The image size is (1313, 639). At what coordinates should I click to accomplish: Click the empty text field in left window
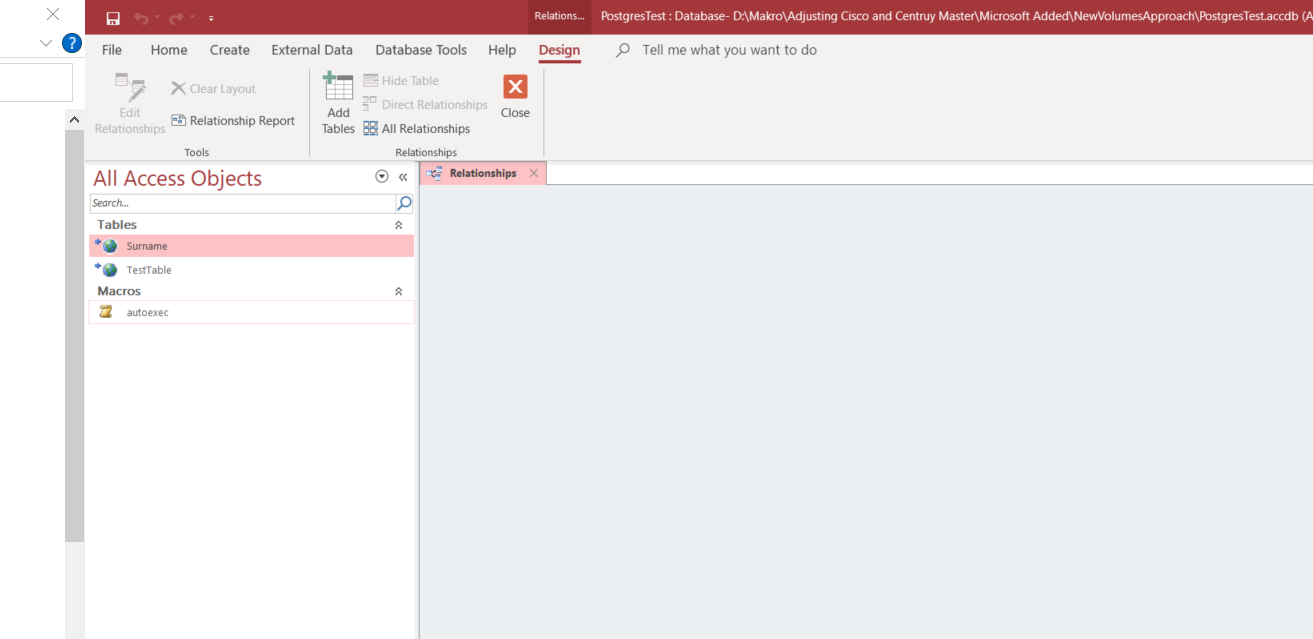tap(36, 82)
